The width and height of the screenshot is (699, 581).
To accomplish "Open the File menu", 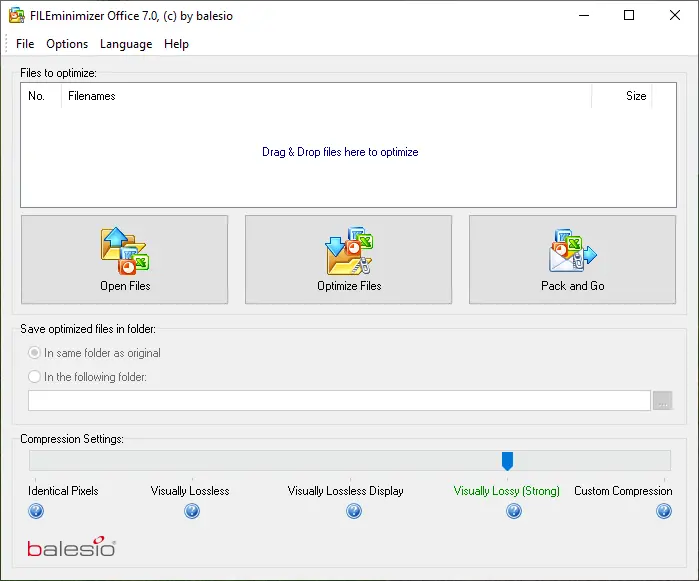I will click(x=25, y=44).
